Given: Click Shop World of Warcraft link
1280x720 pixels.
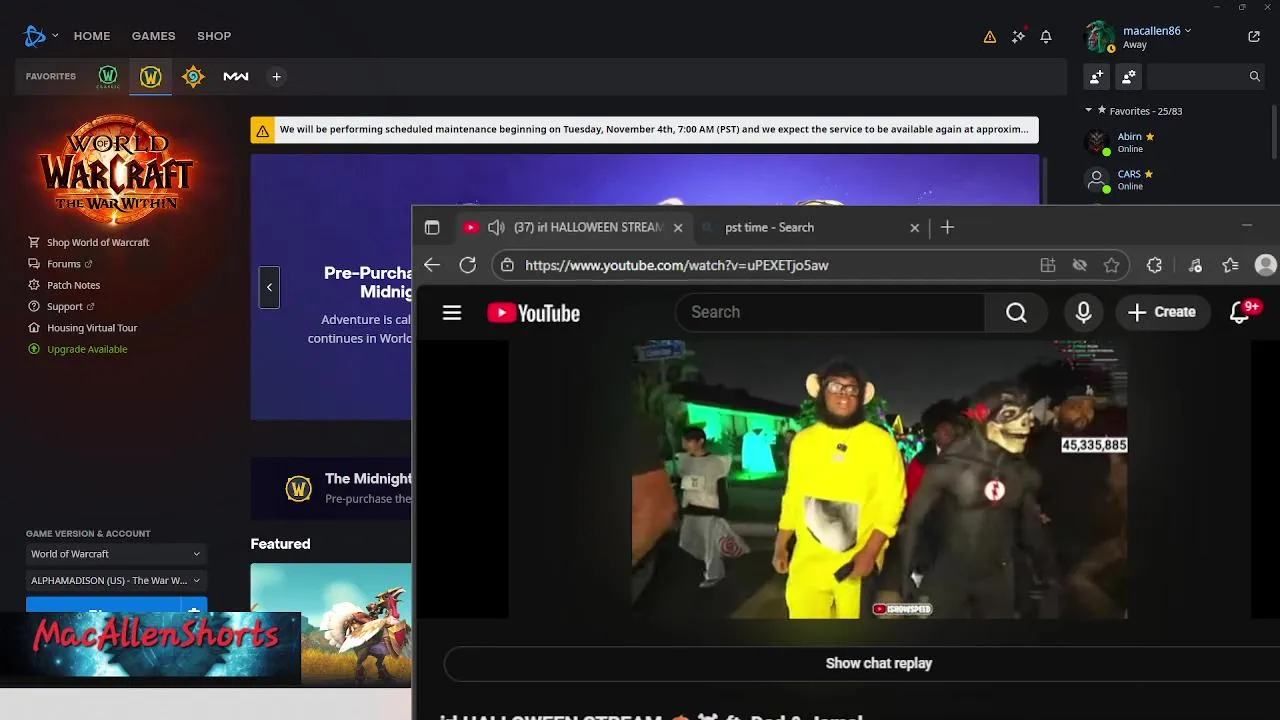Looking at the screenshot, I should pos(98,243).
